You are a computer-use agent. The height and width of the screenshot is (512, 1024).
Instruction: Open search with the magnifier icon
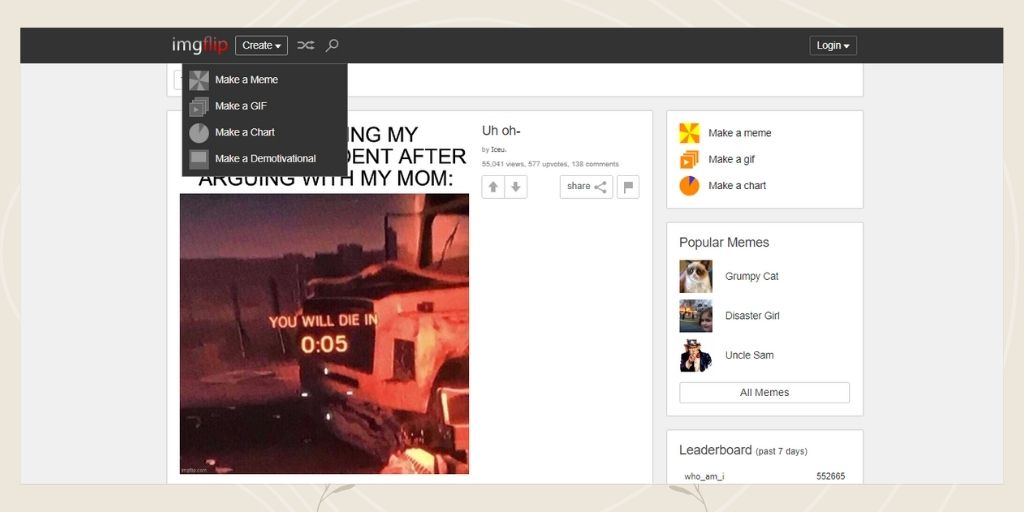coord(332,45)
